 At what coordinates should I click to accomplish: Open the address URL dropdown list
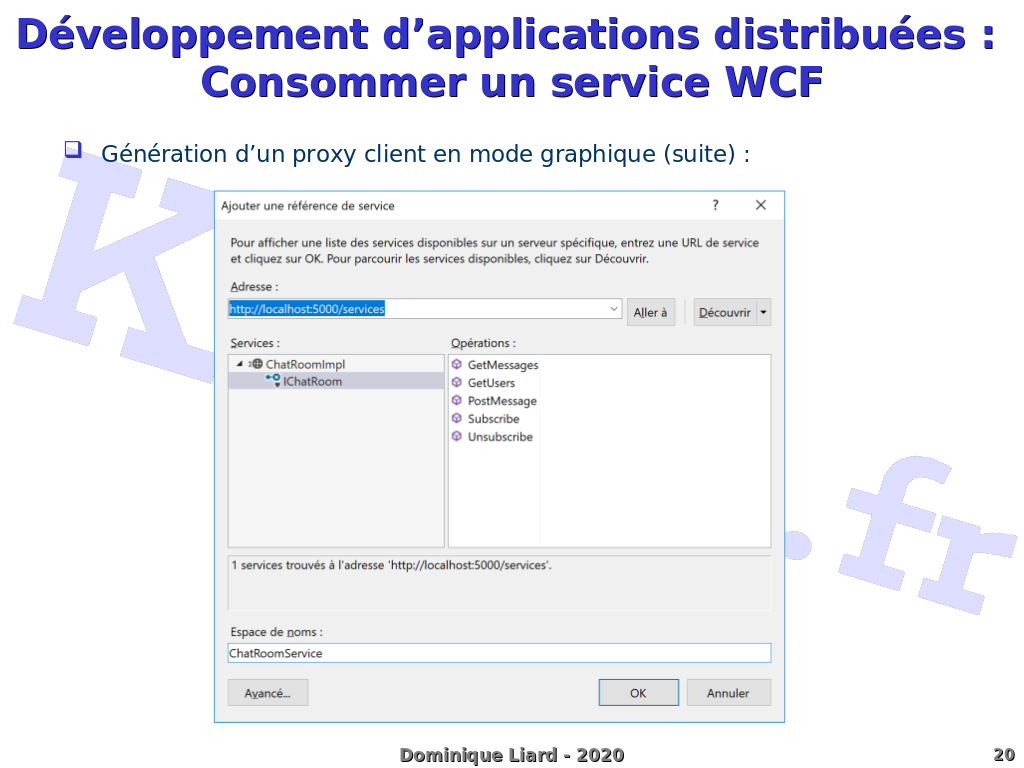pos(614,310)
